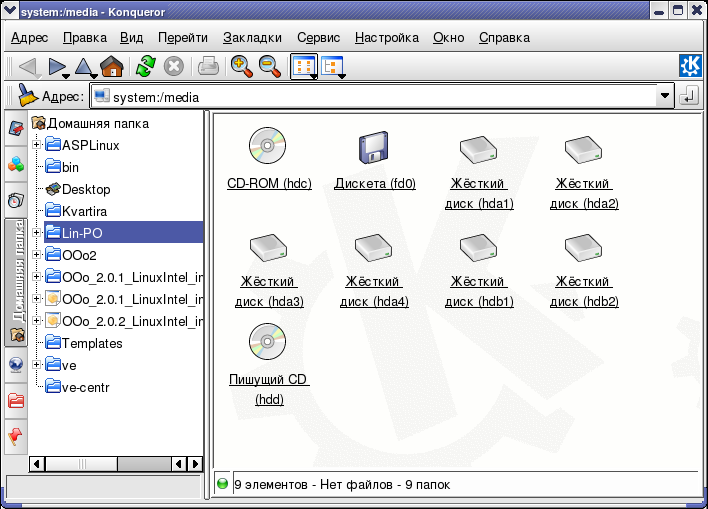
Task: Click the green Reload icon
Action: pos(146,67)
